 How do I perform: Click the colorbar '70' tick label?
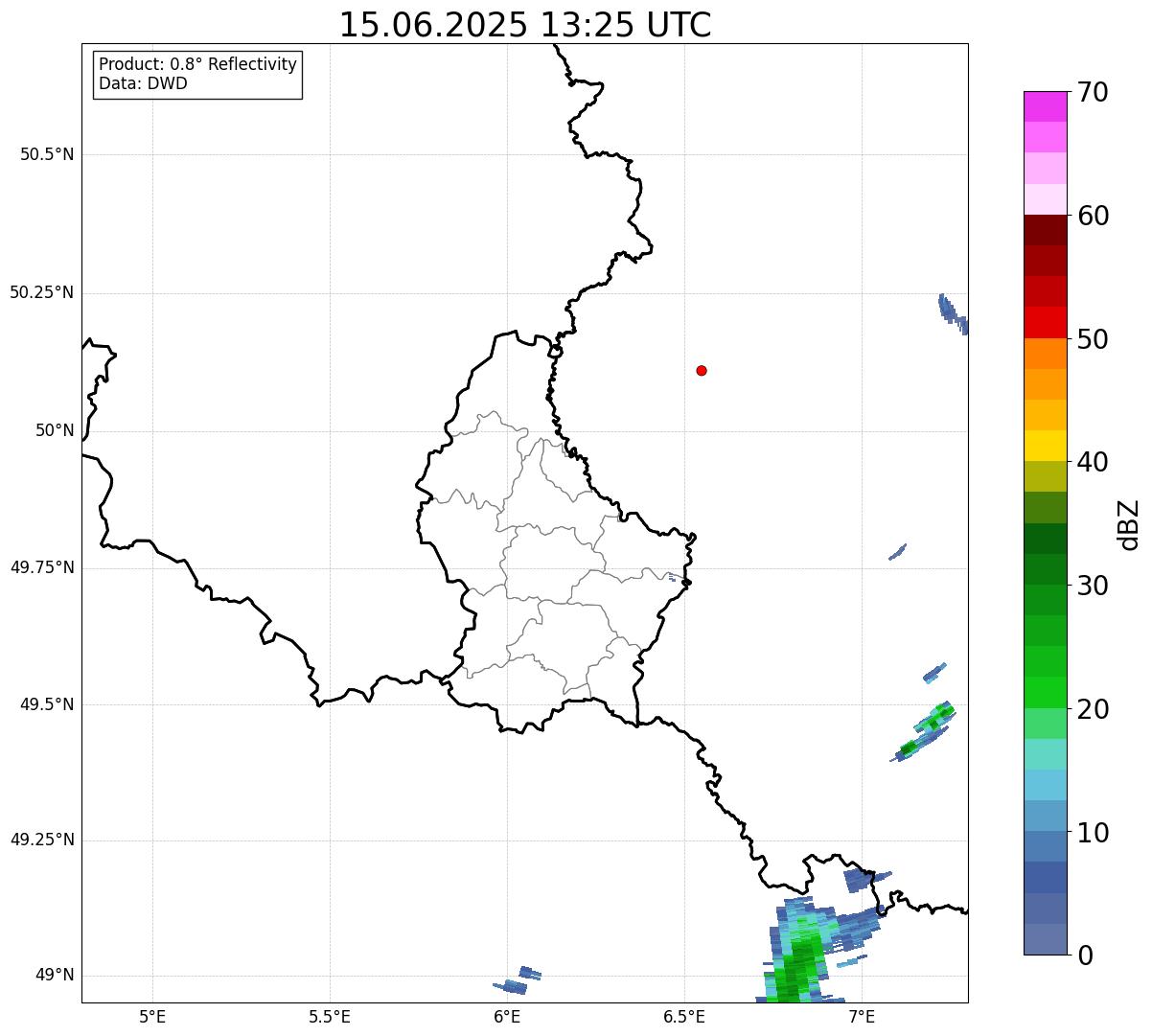pos(1093,92)
